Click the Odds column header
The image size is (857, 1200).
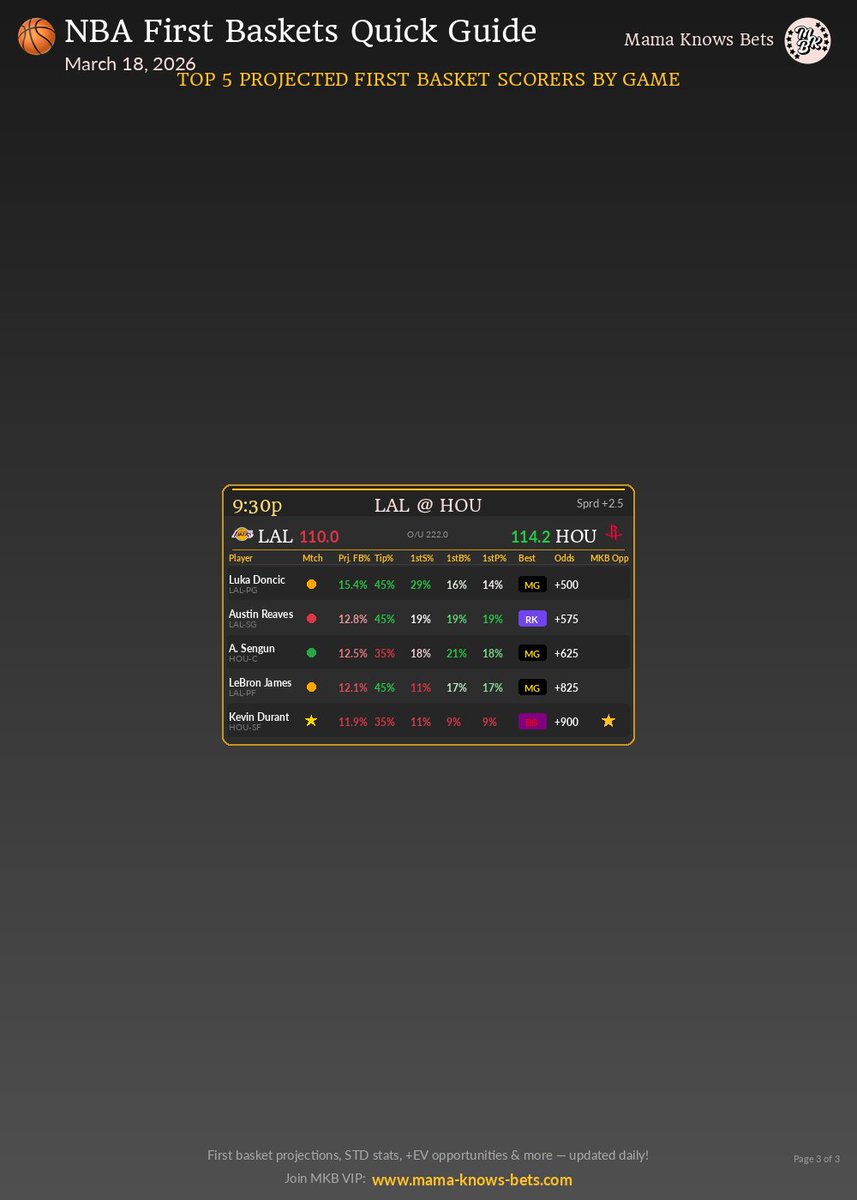coord(564,558)
